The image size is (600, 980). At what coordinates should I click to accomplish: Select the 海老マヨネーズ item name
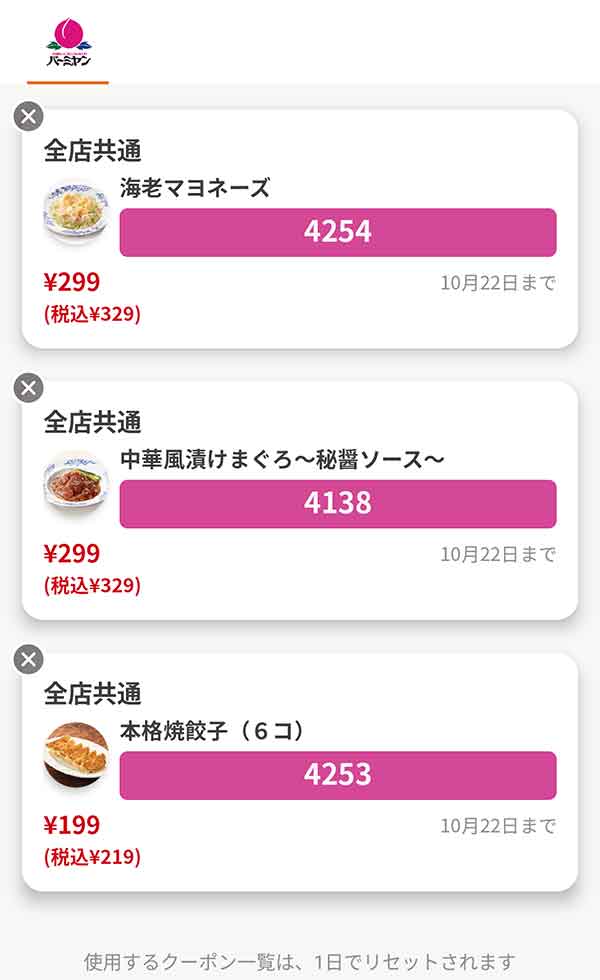[195, 188]
